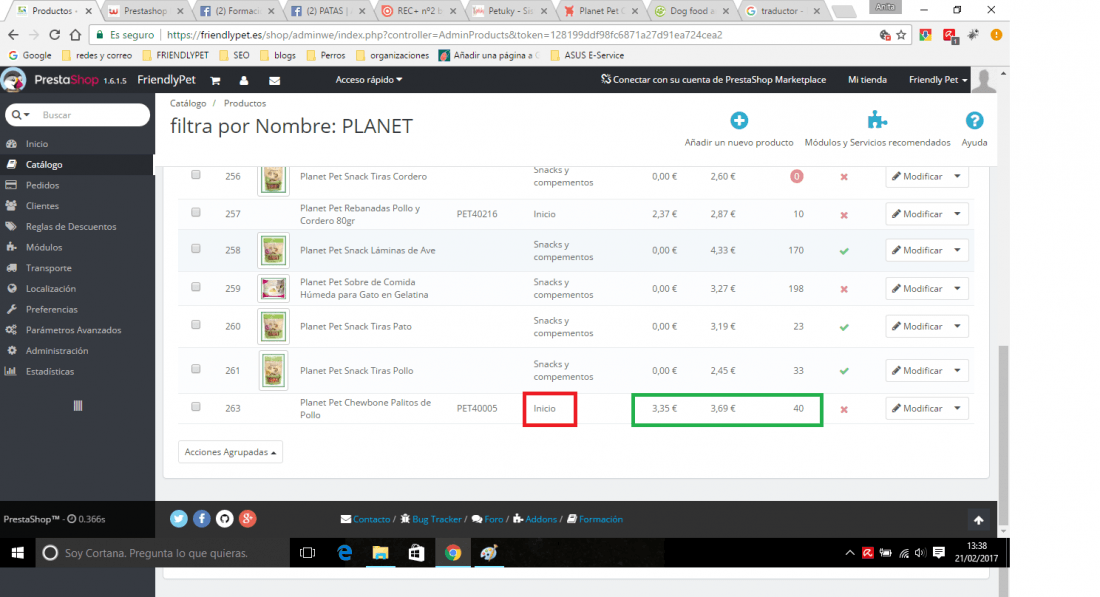Image resolution: width=1100 pixels, height=597 pixels.
Task: Open Paint app in taskbar
Action: (x=489, y=553)
